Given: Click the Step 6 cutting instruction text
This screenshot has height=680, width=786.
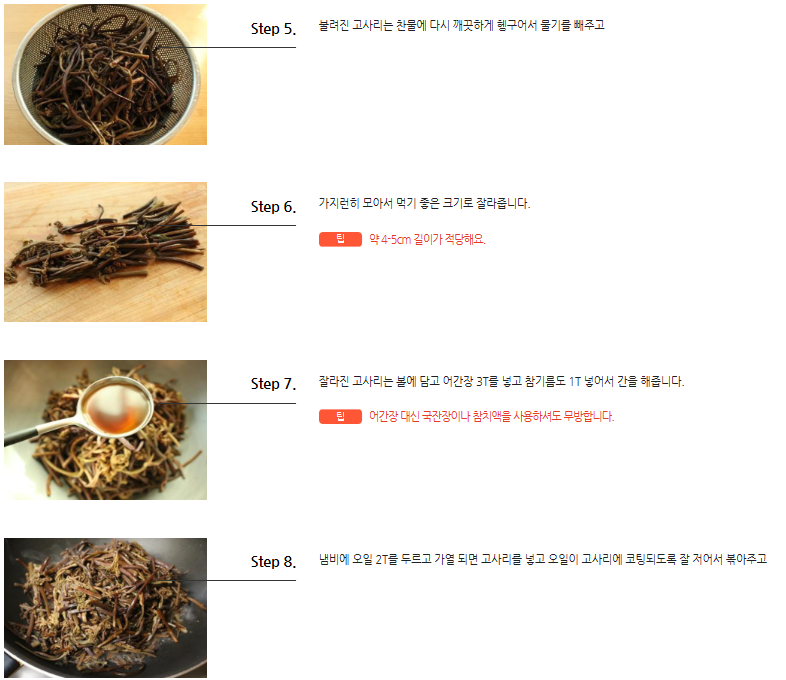Looking at the screenshot, I should pyautogui.click(x=425, y=203).
